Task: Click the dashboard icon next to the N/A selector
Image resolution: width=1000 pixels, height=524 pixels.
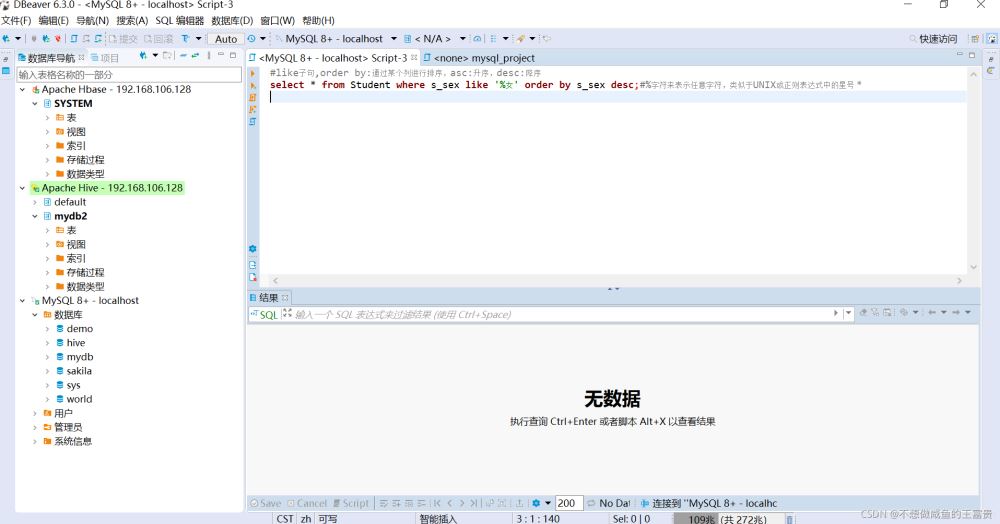Action: point(477,39)
